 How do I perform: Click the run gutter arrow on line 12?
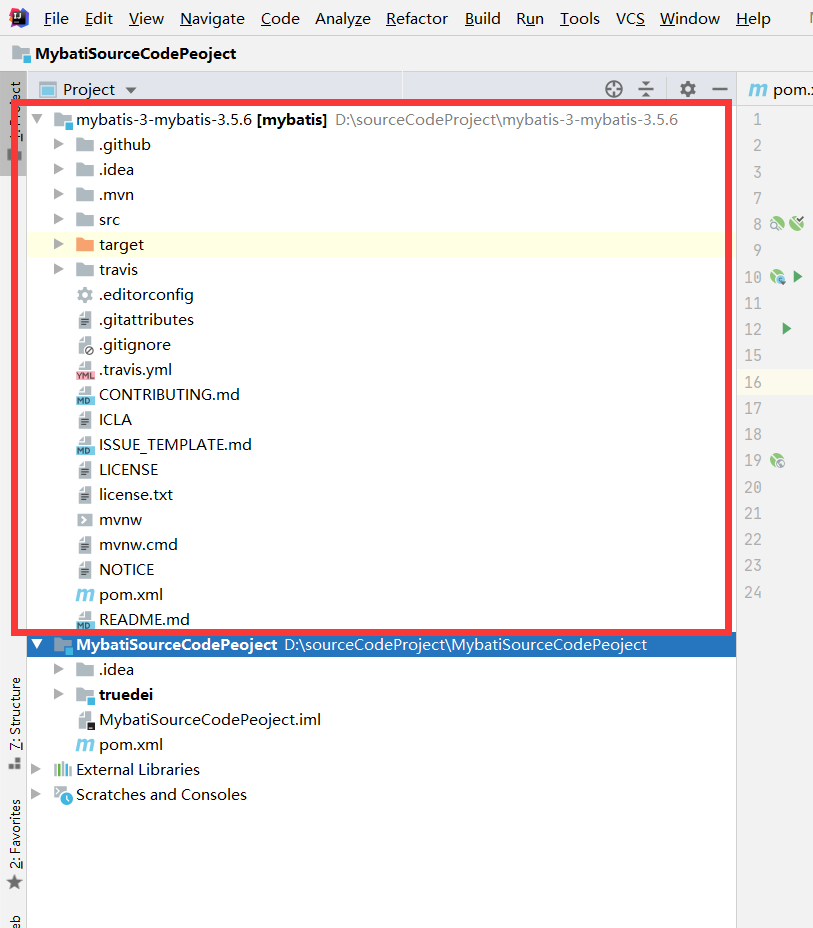pyautogui.click(x=786, y=328)
